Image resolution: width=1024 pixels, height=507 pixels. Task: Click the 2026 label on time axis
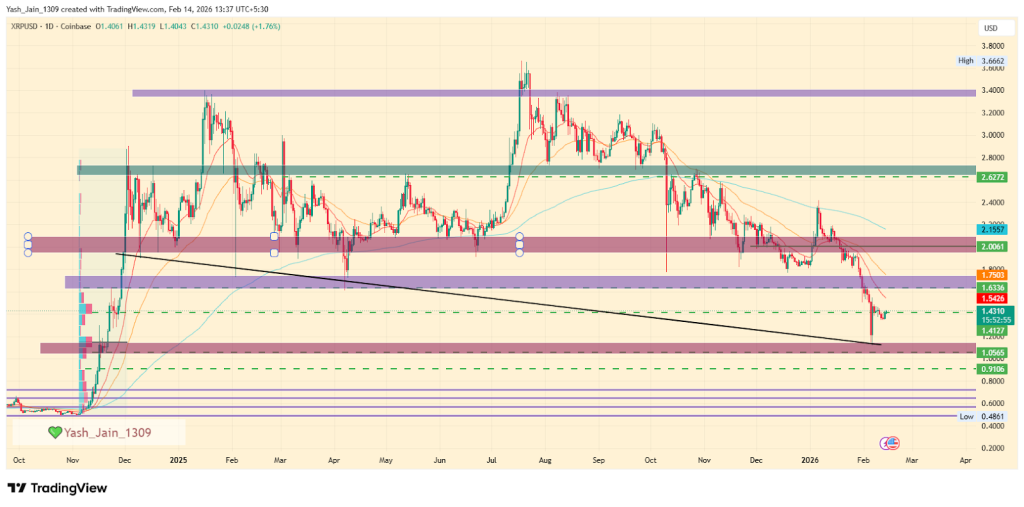tap(810, 461)
